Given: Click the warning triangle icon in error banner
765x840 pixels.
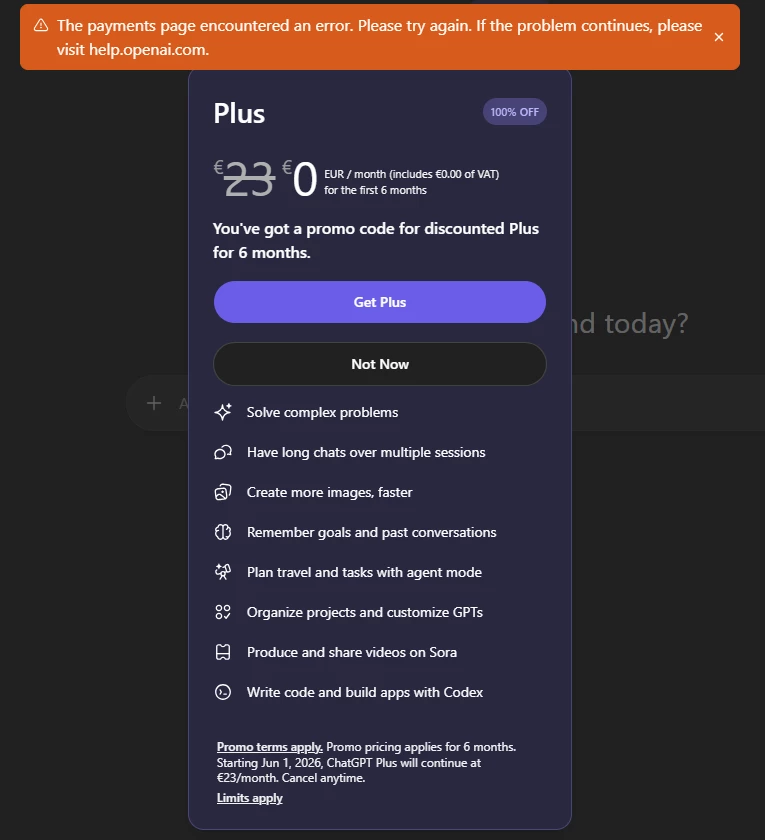Looking at the screenshot, I should [x=40, y=25].
